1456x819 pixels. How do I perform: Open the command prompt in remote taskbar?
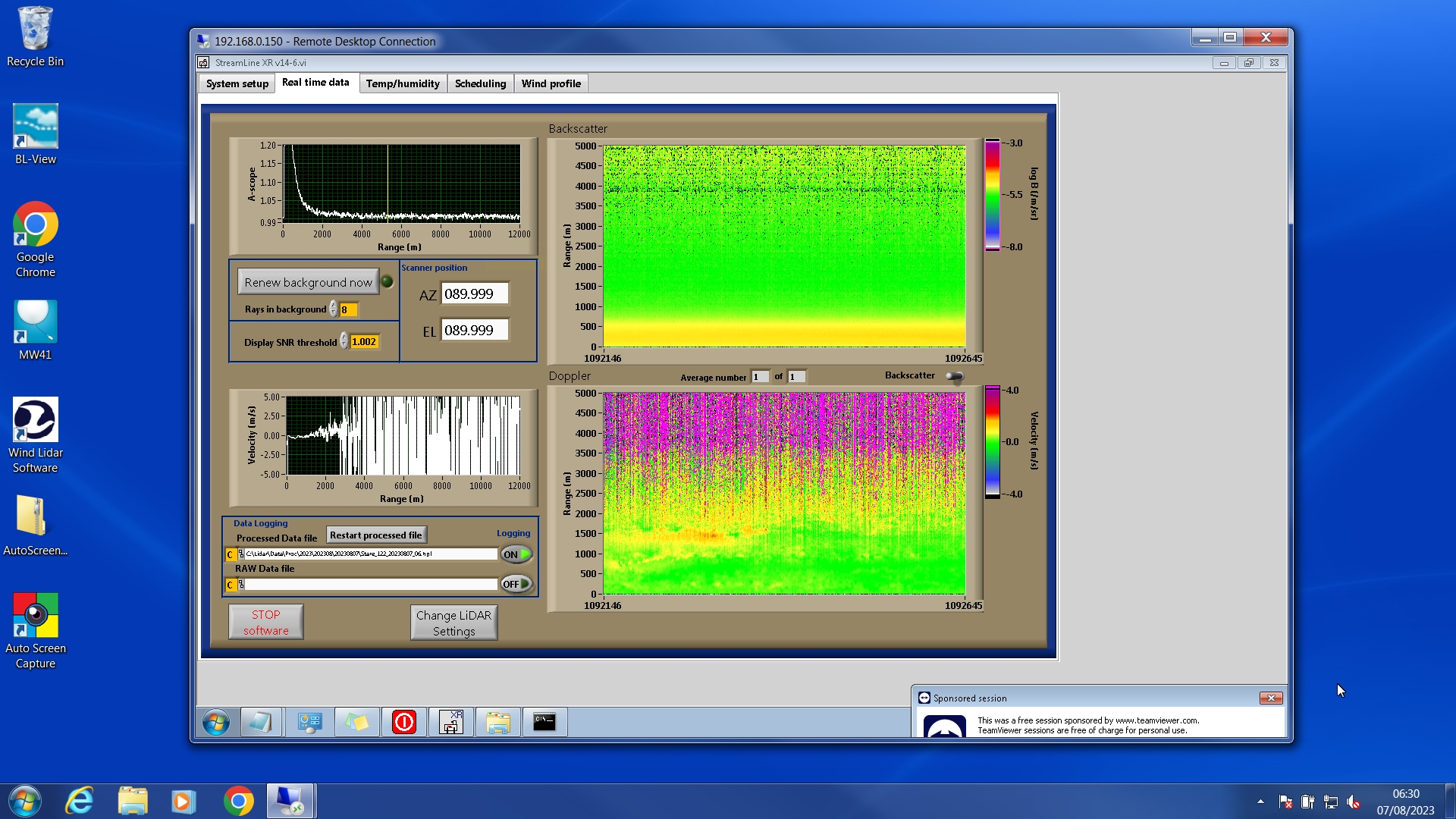click(x=544, y=722)
